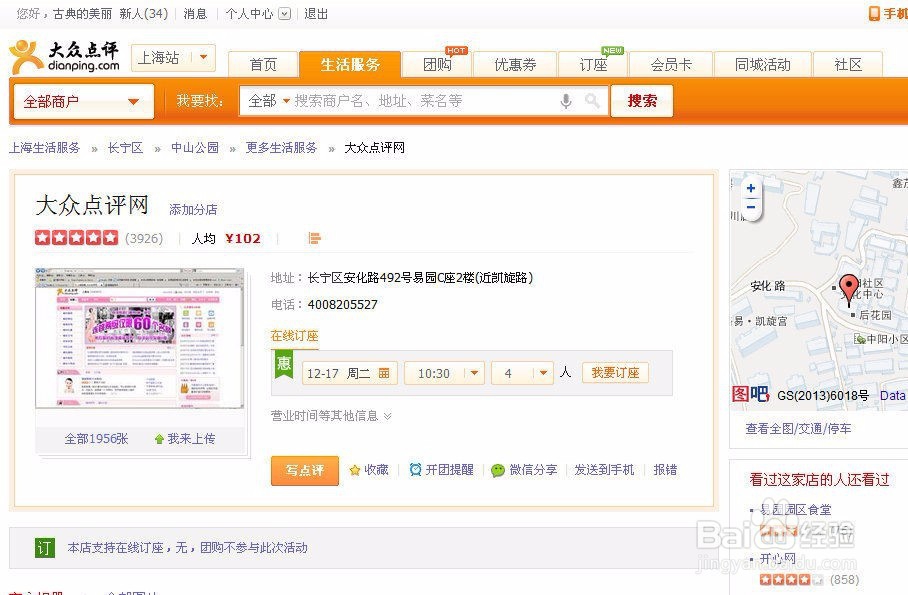Open the 全部 search scope dropdown
This screenshot has width=908, height=595.
tap(269, 101)
